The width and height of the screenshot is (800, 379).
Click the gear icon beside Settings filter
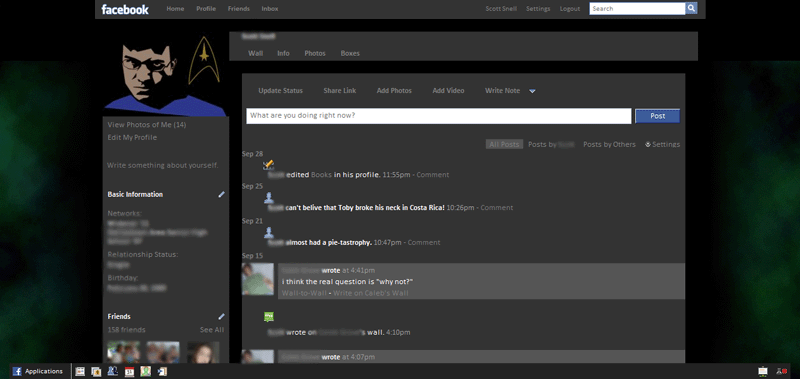click(648, 144)
